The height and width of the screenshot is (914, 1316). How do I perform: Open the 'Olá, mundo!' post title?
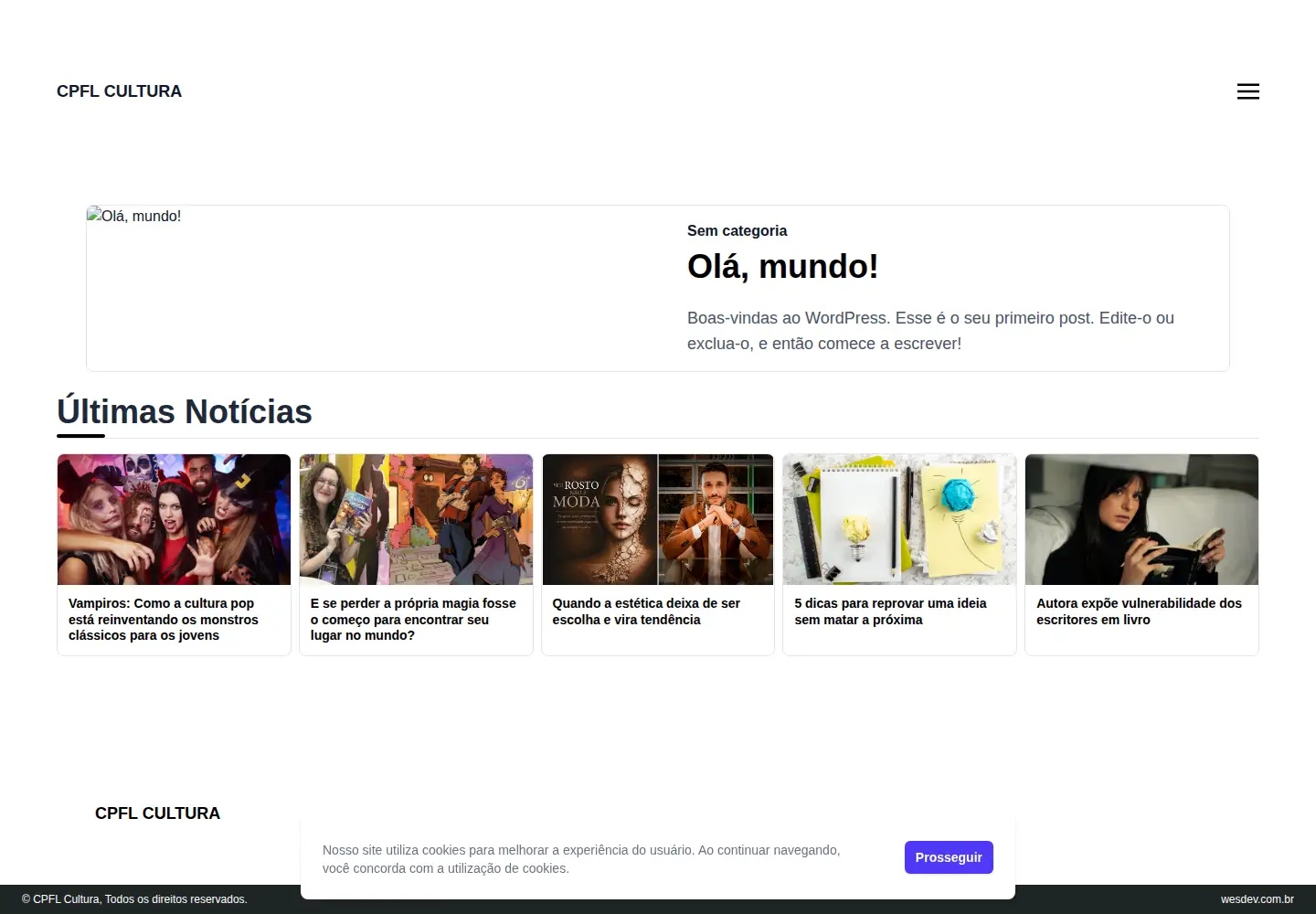[x=782, y=267]
